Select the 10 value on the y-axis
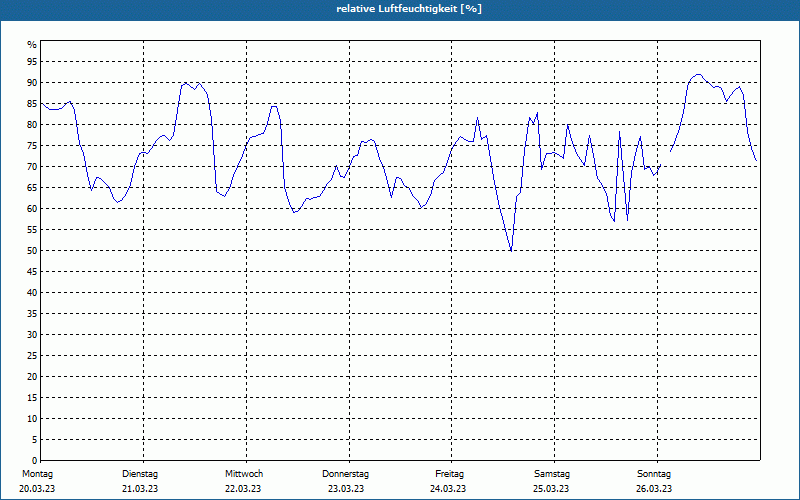The image size is (800, 500). coord(32,419)
